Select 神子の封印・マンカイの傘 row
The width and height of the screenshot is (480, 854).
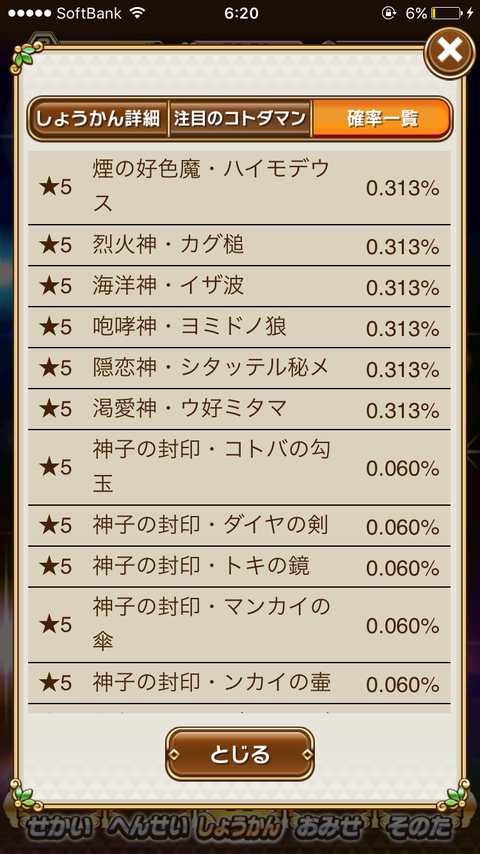(x=239, y=625)
